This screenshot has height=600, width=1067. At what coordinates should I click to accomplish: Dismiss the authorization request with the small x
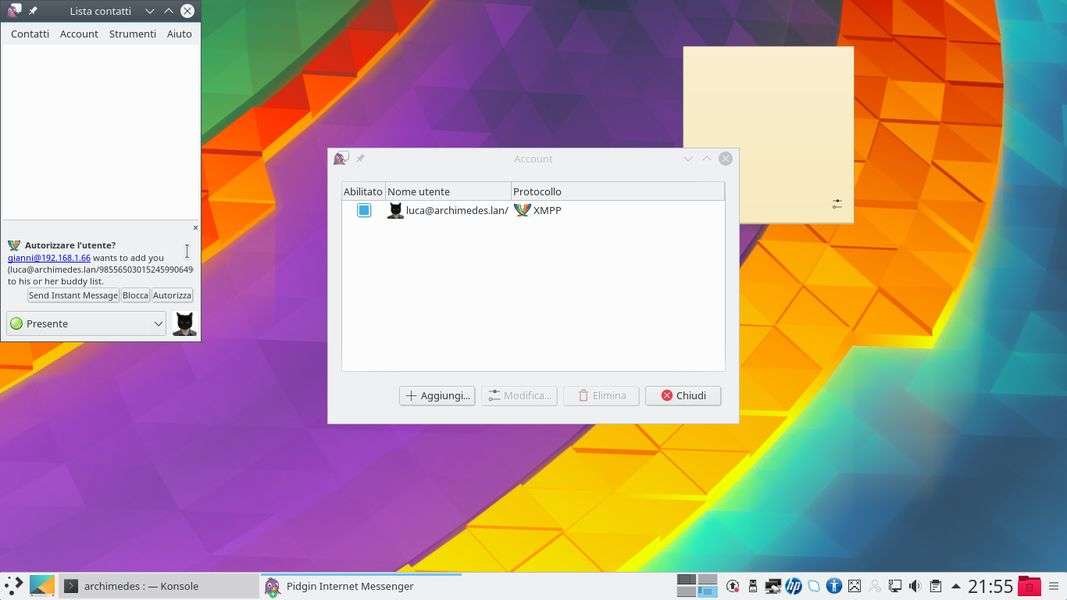tap(195, 228)
